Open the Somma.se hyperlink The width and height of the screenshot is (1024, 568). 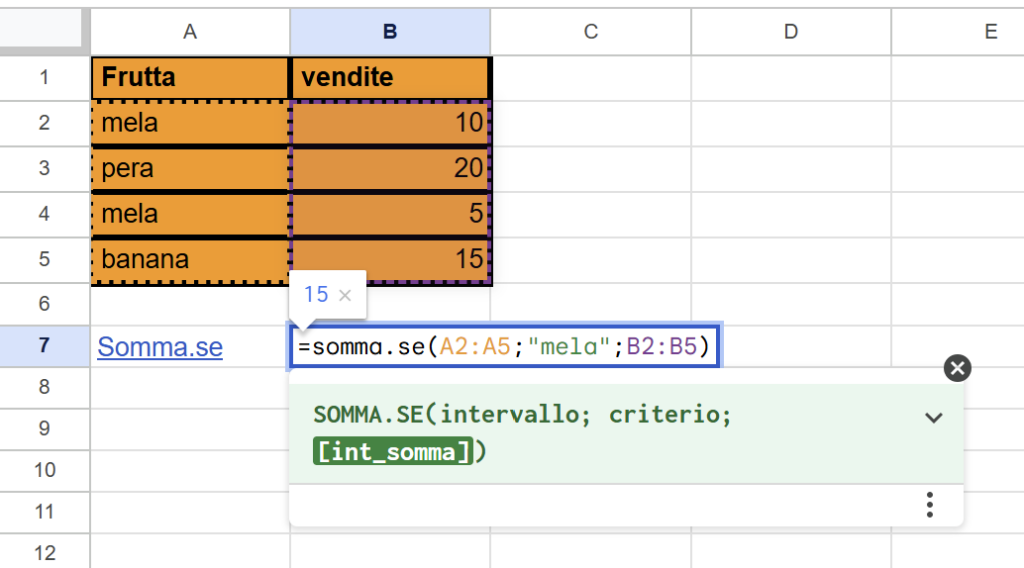(x=160, y=347)
